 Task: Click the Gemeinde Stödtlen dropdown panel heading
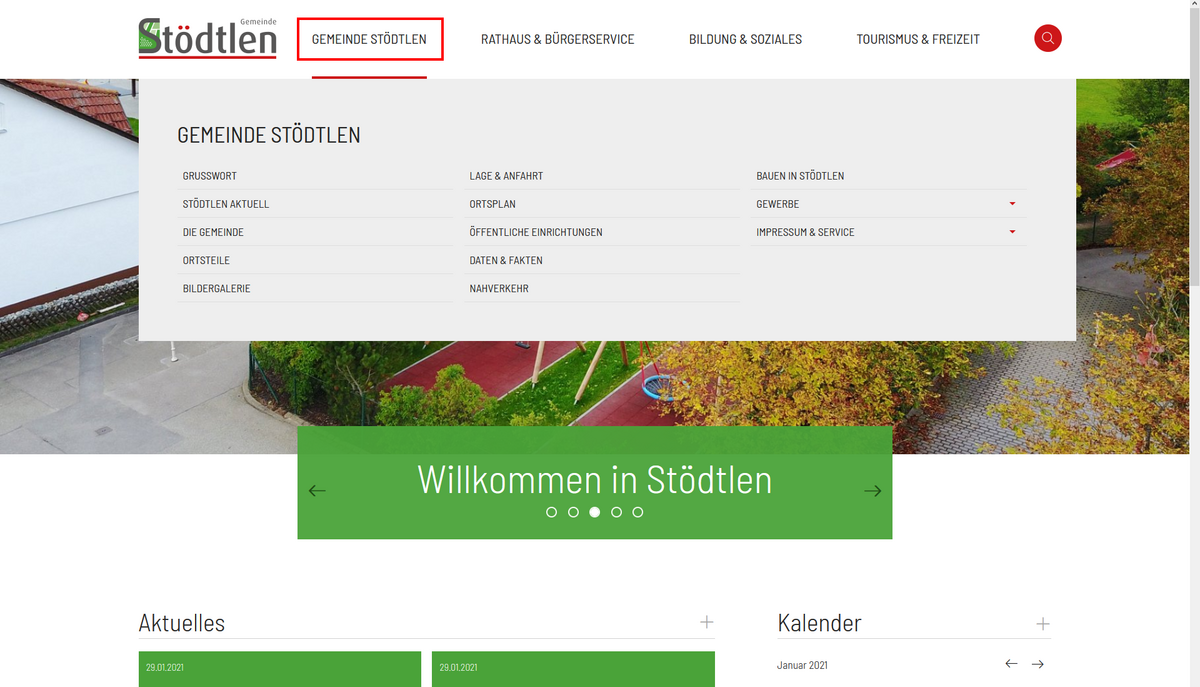(269, 135)
